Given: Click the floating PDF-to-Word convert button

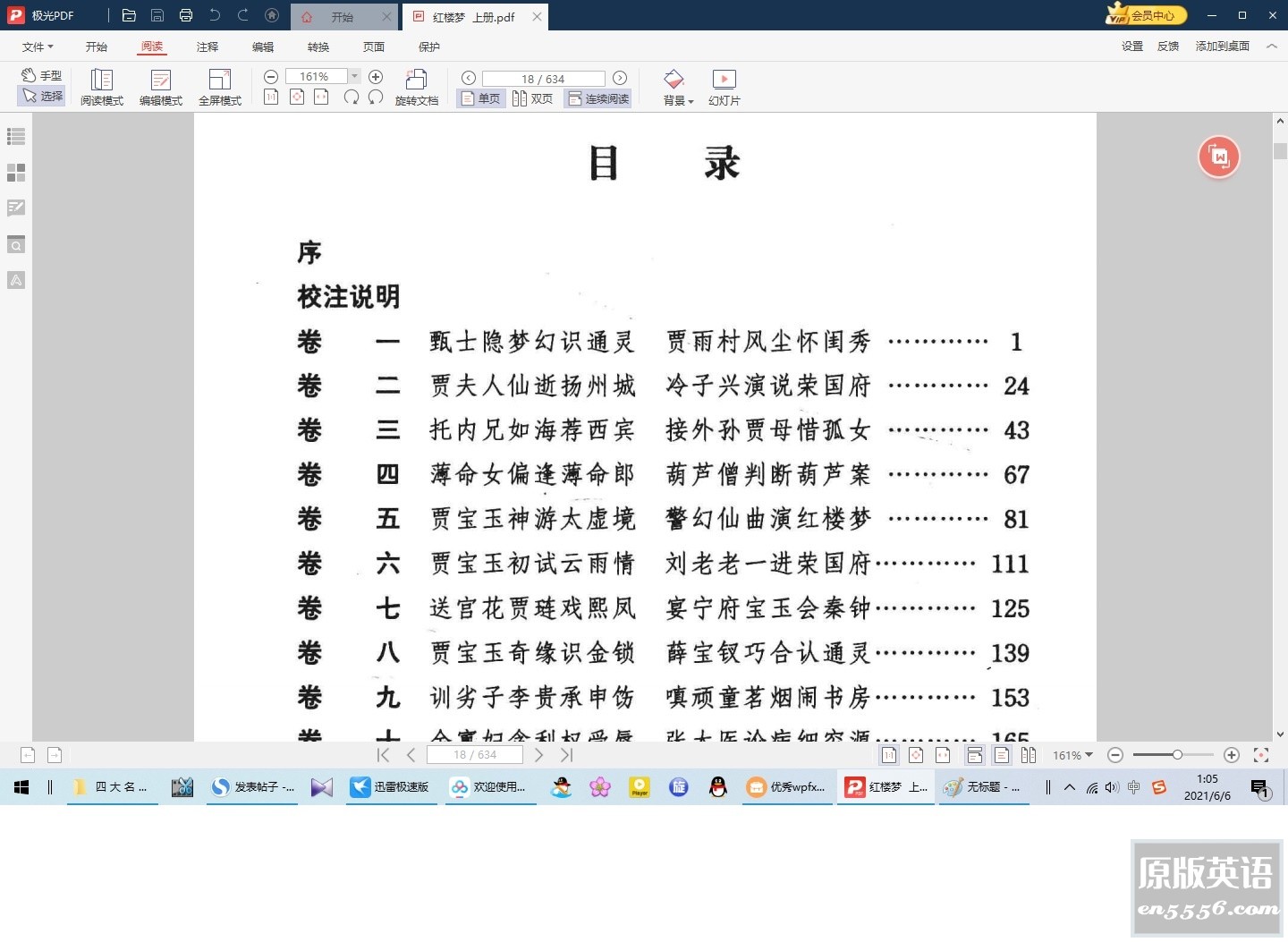Looking at the screenshot, I should 1218,157.
